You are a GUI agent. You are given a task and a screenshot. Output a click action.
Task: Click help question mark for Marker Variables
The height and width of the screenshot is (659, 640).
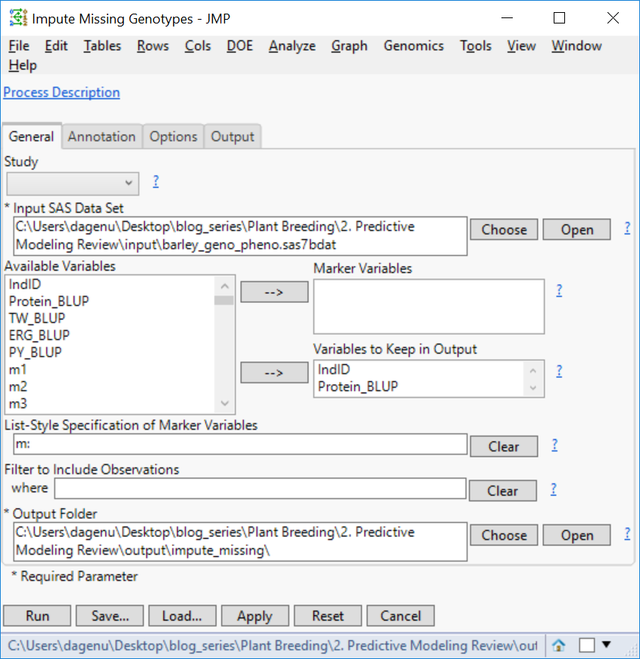click(559, 290)
